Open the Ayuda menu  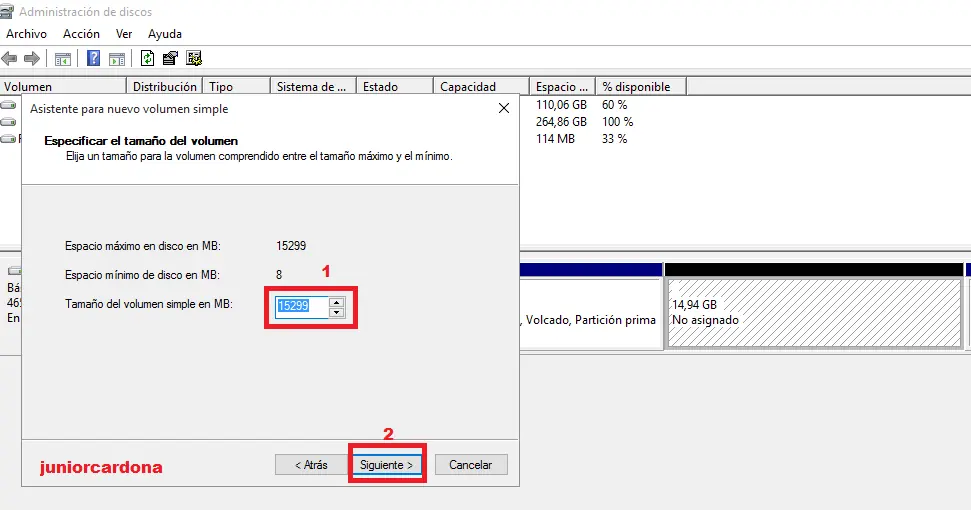click(165, 34)
